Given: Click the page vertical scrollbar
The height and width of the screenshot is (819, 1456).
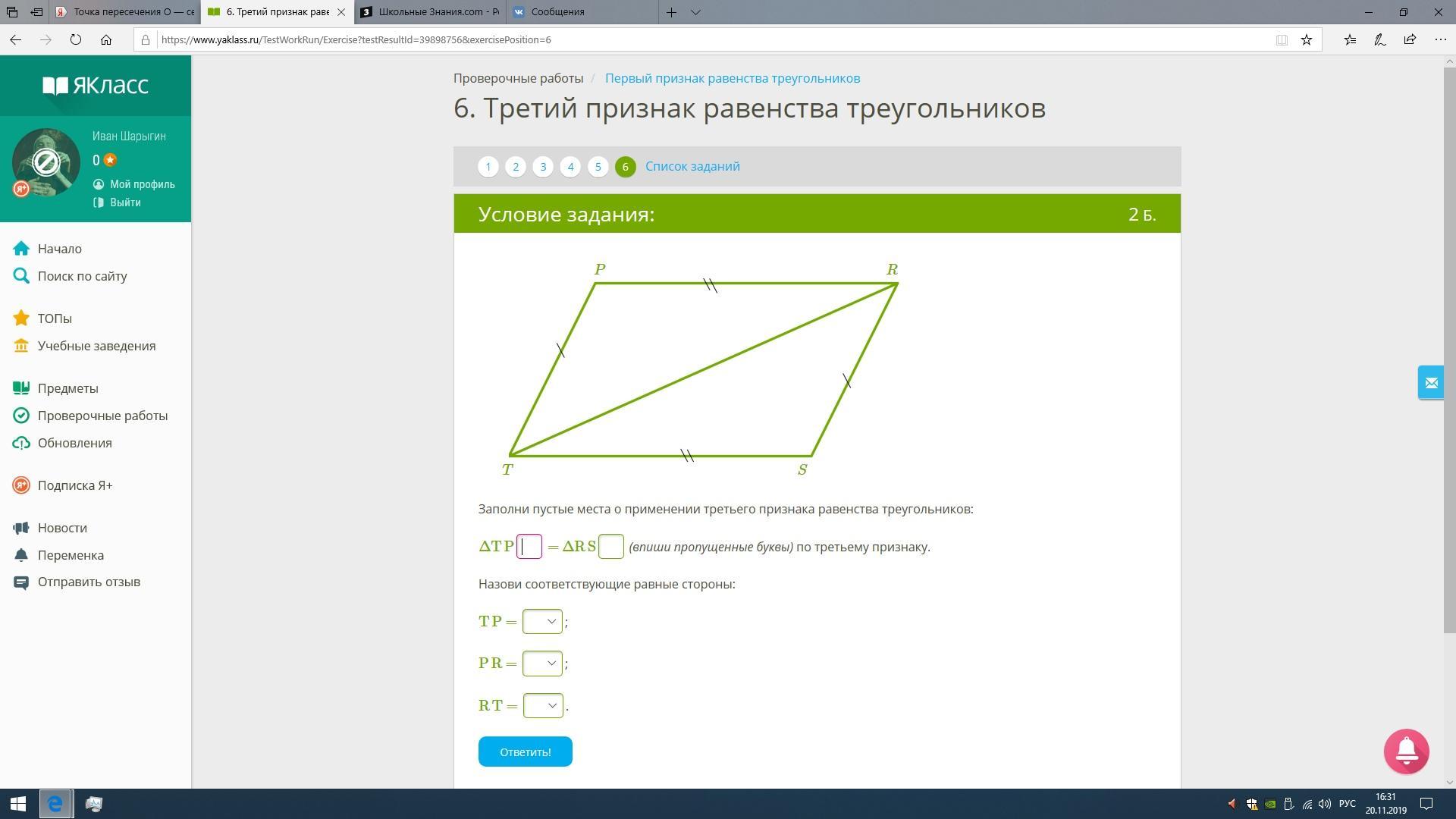Looking at the screenshot, I should pyautogui.click(x=1449, y=349).
